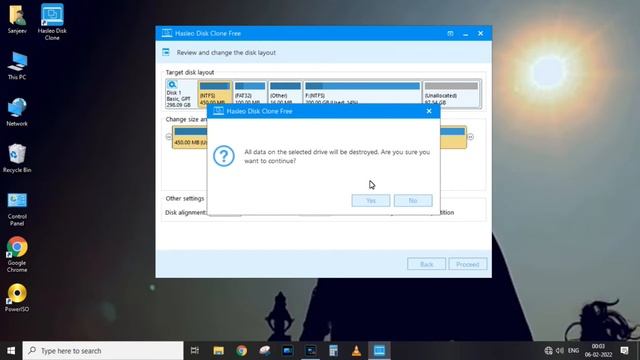Open Control Panel desktop icon

coord(17,209)
